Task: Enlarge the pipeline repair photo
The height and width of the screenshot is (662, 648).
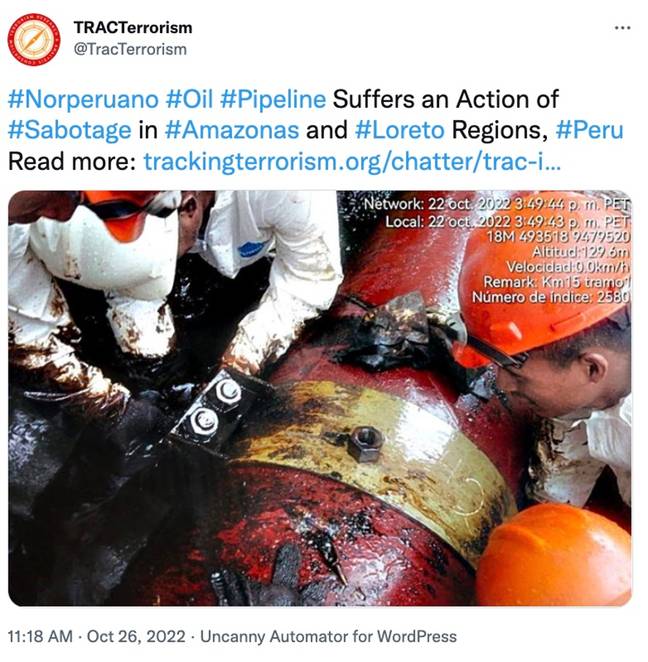Action: (x=320, y=398)
